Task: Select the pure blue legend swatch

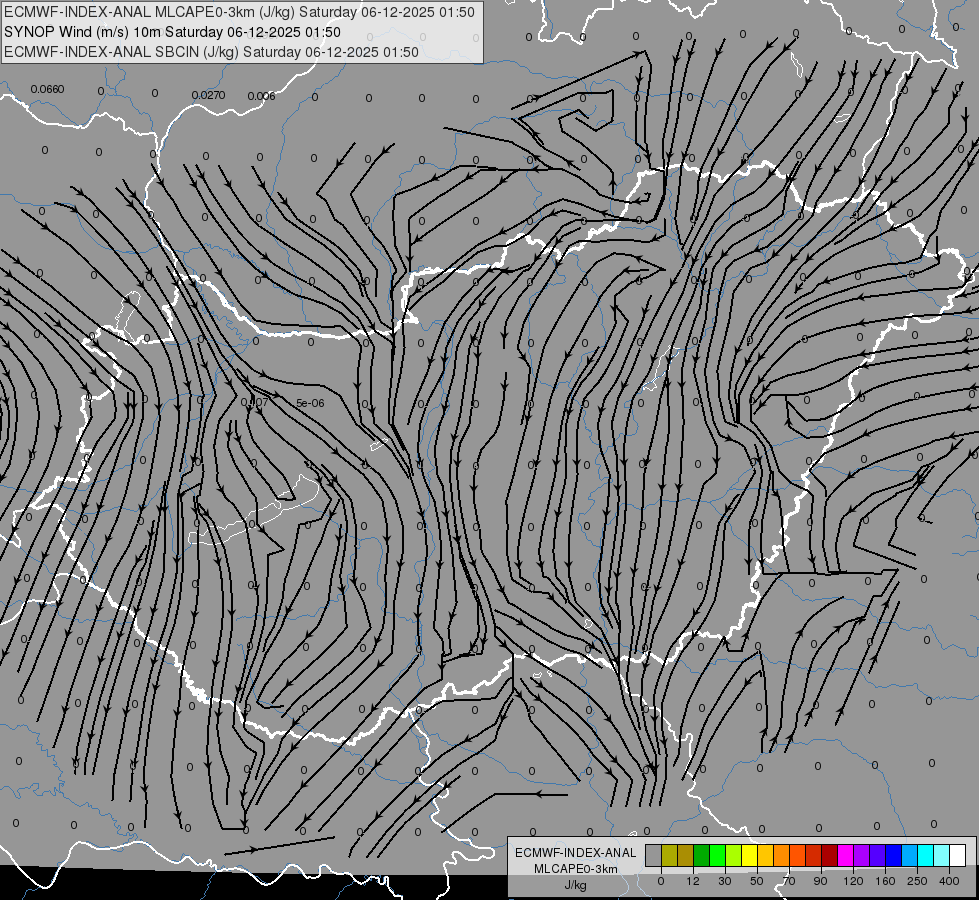Action: click(x=894, y=855)
